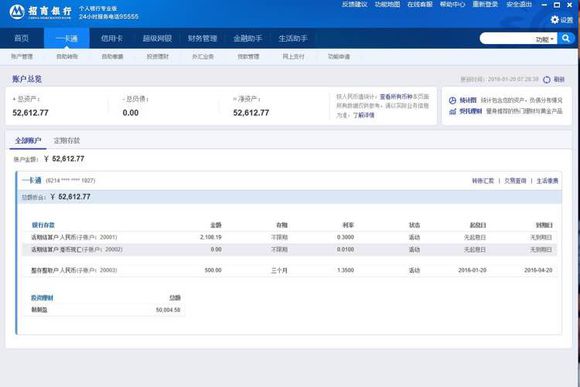580x387 pixels.
Task: Click the 一卡通 card title ending 1027
Action: pyautogui.click(x=58, y=181)
